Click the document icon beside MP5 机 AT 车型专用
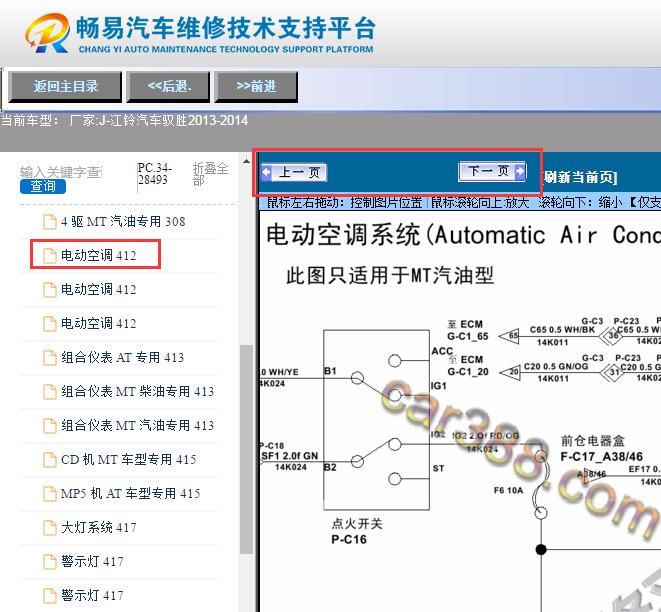Image resolution: width=661 pixels, height=612 pixels. (x=50, y=494)
